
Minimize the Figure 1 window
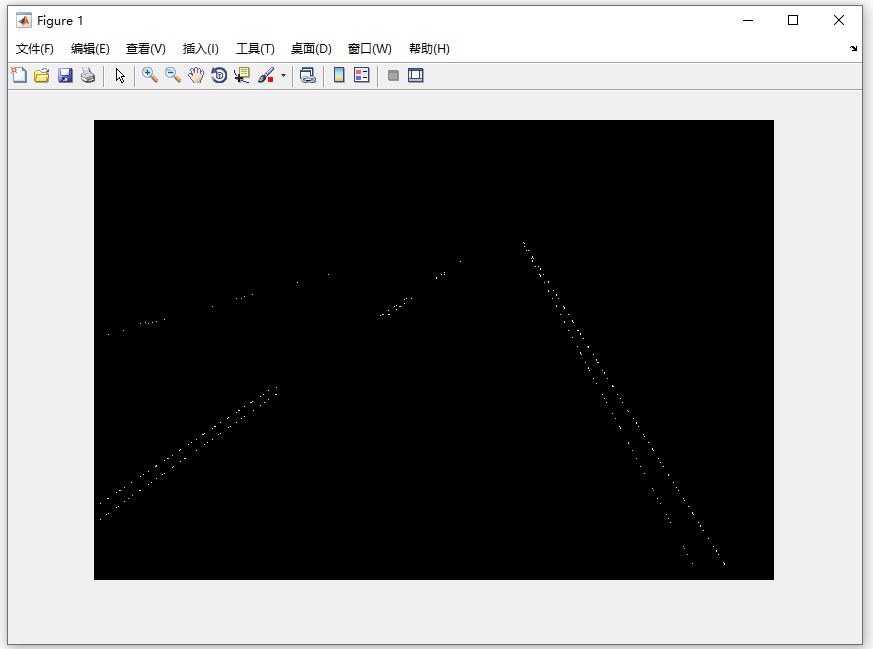pos(748,21)
